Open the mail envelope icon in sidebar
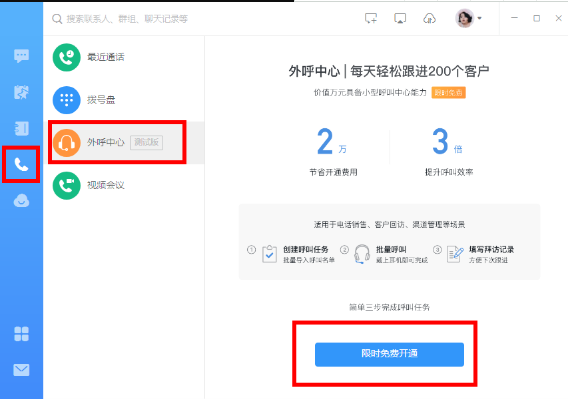Screen dimensions: 568x399 (x=21, y=370)
